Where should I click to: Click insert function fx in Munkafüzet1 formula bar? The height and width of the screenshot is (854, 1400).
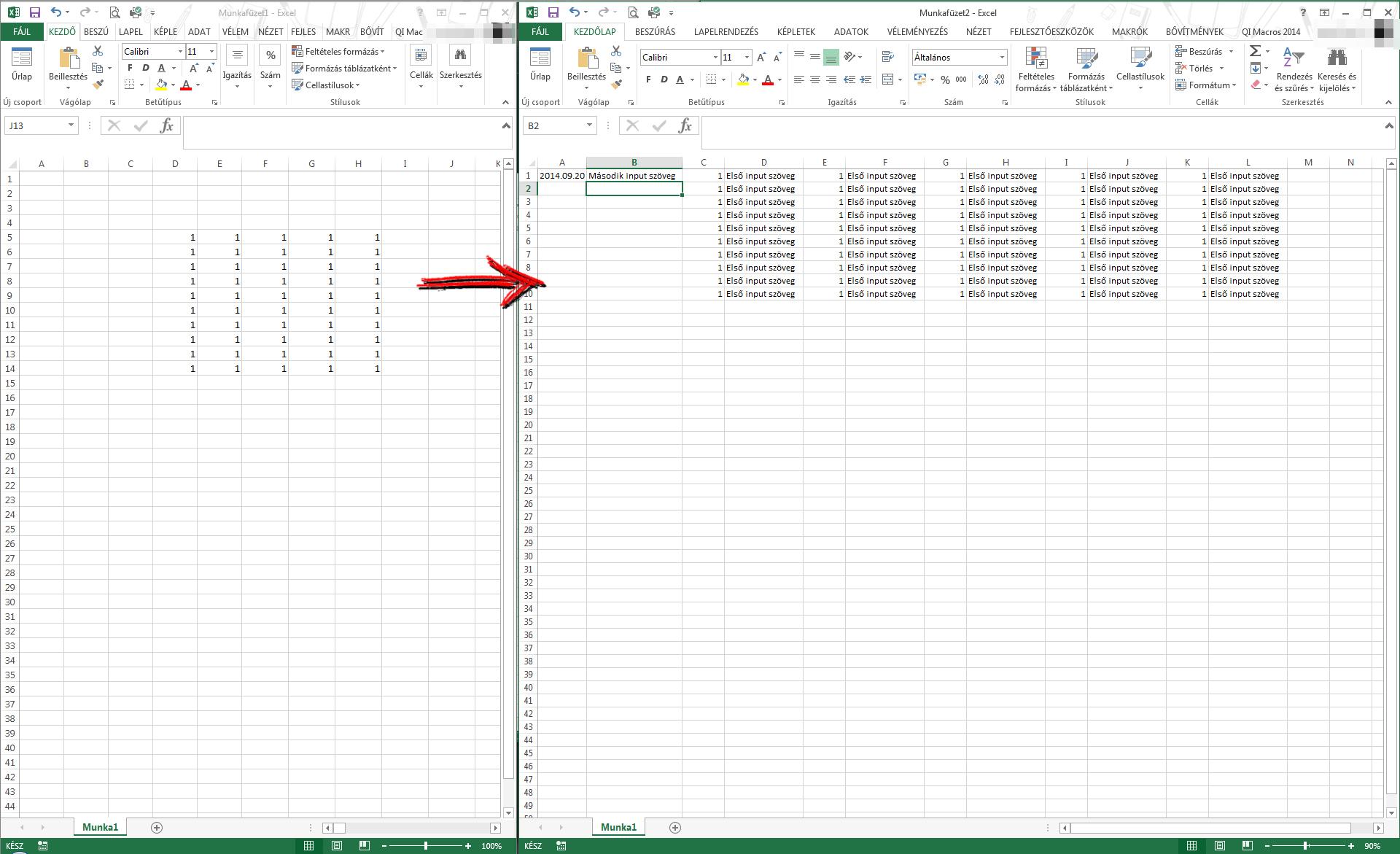coord(167,125)
